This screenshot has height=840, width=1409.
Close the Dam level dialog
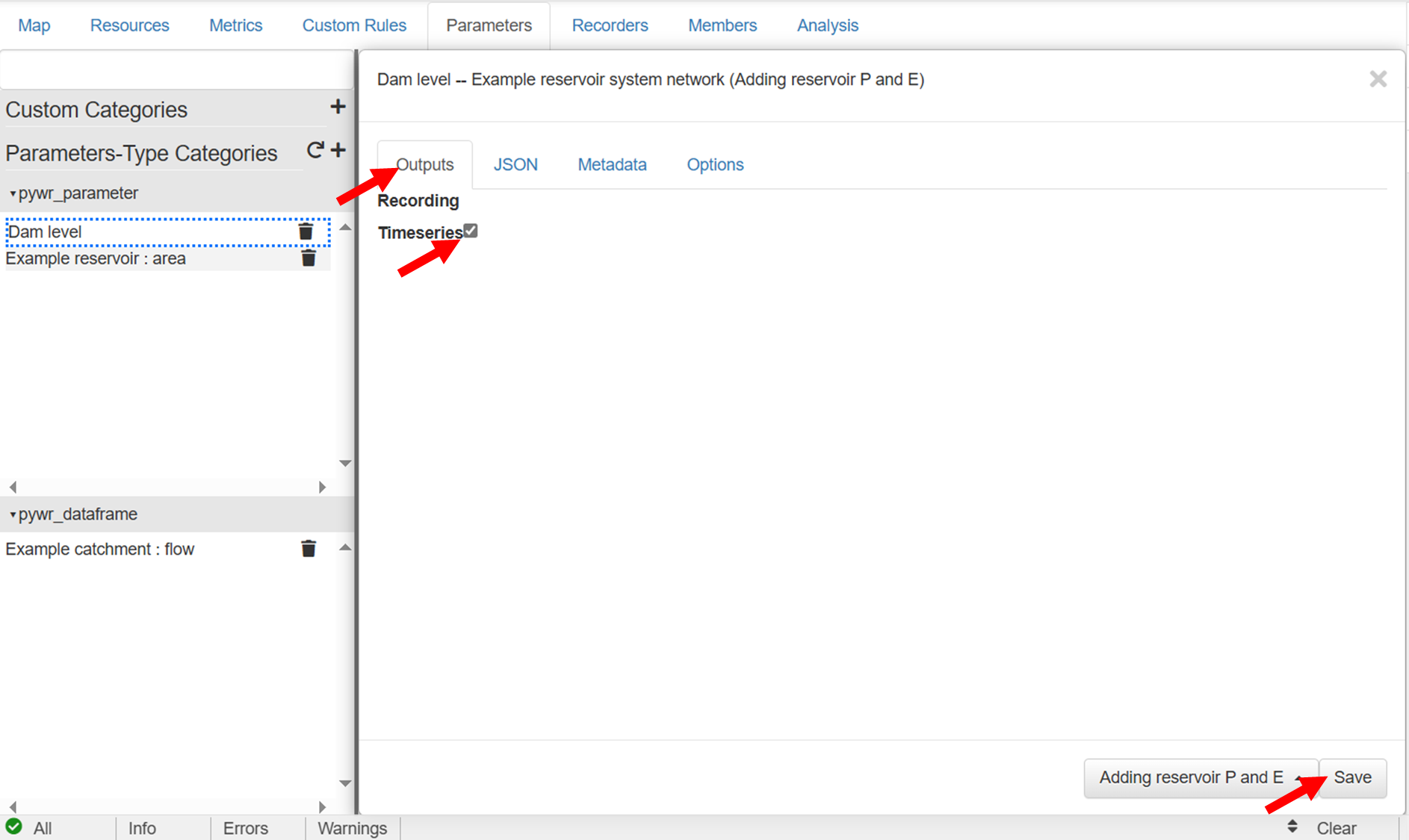click(x=1378, y=79)
